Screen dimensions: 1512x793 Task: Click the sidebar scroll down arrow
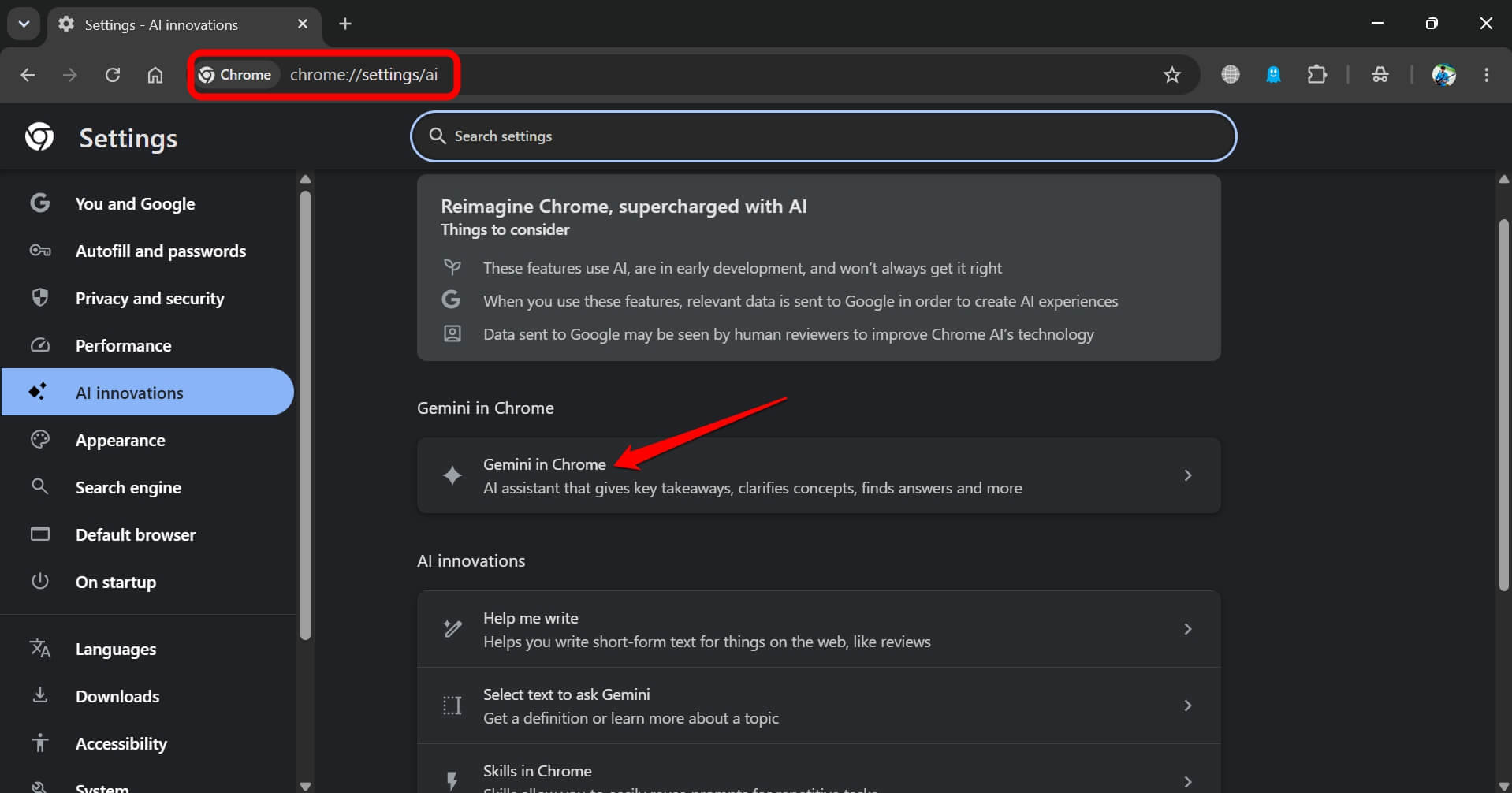coord(306,786)
